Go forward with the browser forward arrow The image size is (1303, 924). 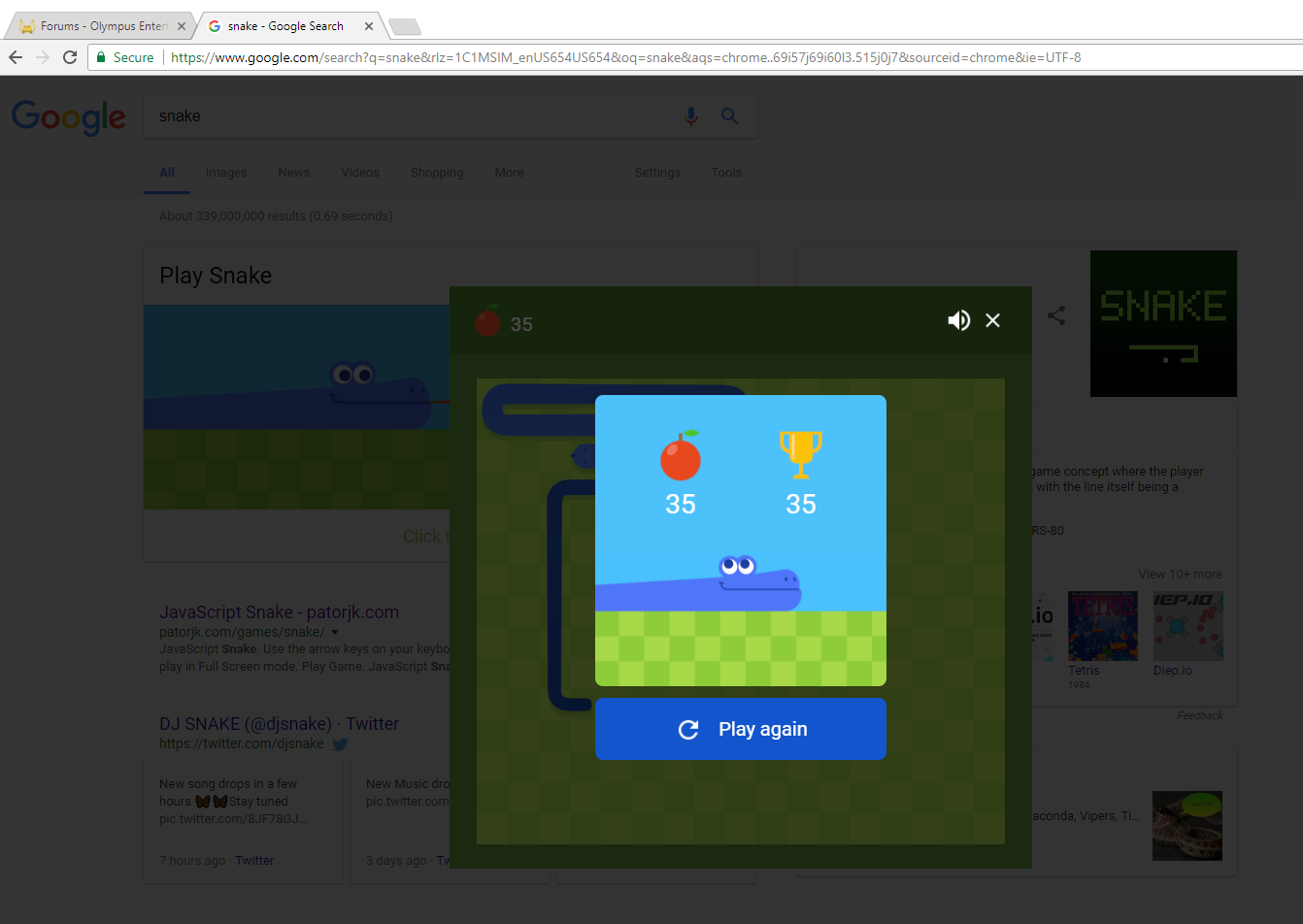tap(43, 57)
